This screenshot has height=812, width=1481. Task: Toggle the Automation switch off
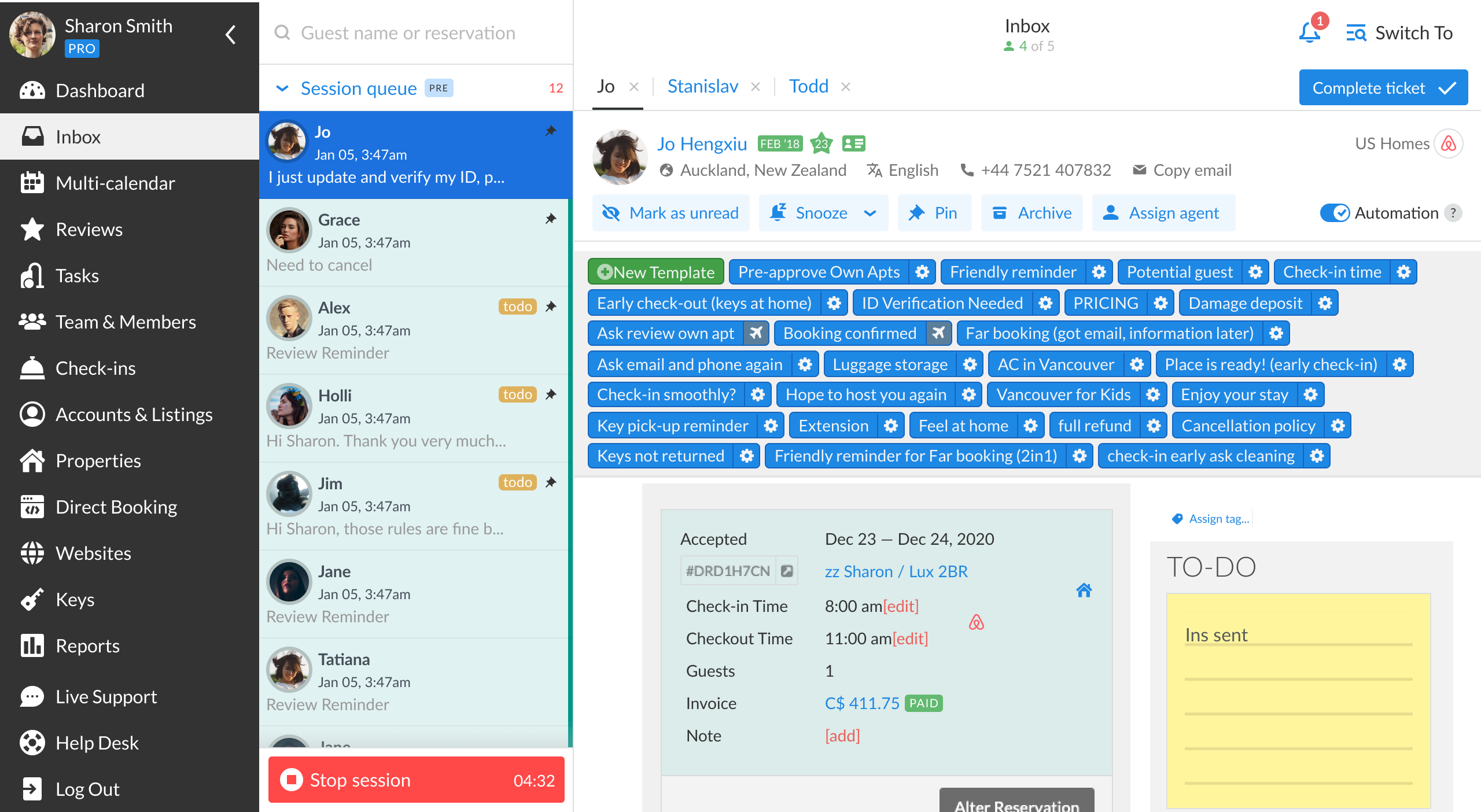coord(1334,213)
